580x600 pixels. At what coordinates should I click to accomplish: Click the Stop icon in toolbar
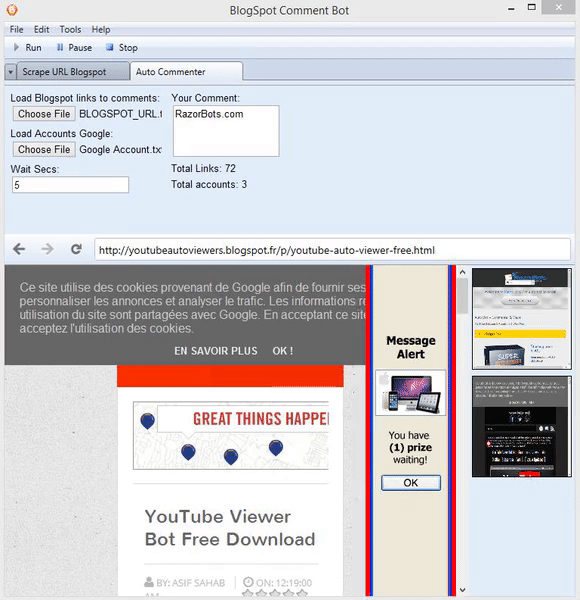point(110,47)
